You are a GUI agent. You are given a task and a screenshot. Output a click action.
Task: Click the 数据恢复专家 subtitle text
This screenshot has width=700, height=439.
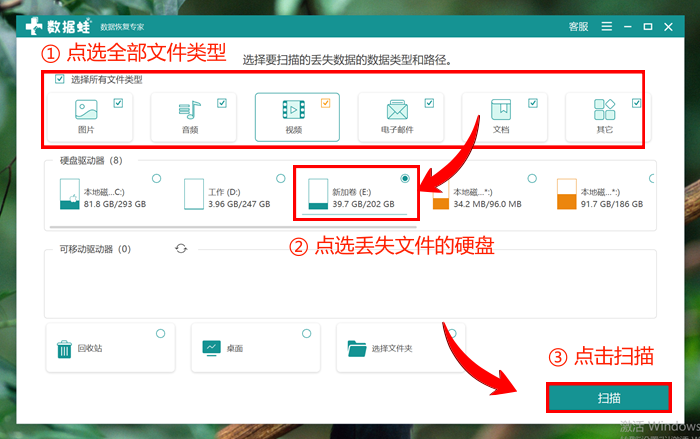tap(122, 27)
